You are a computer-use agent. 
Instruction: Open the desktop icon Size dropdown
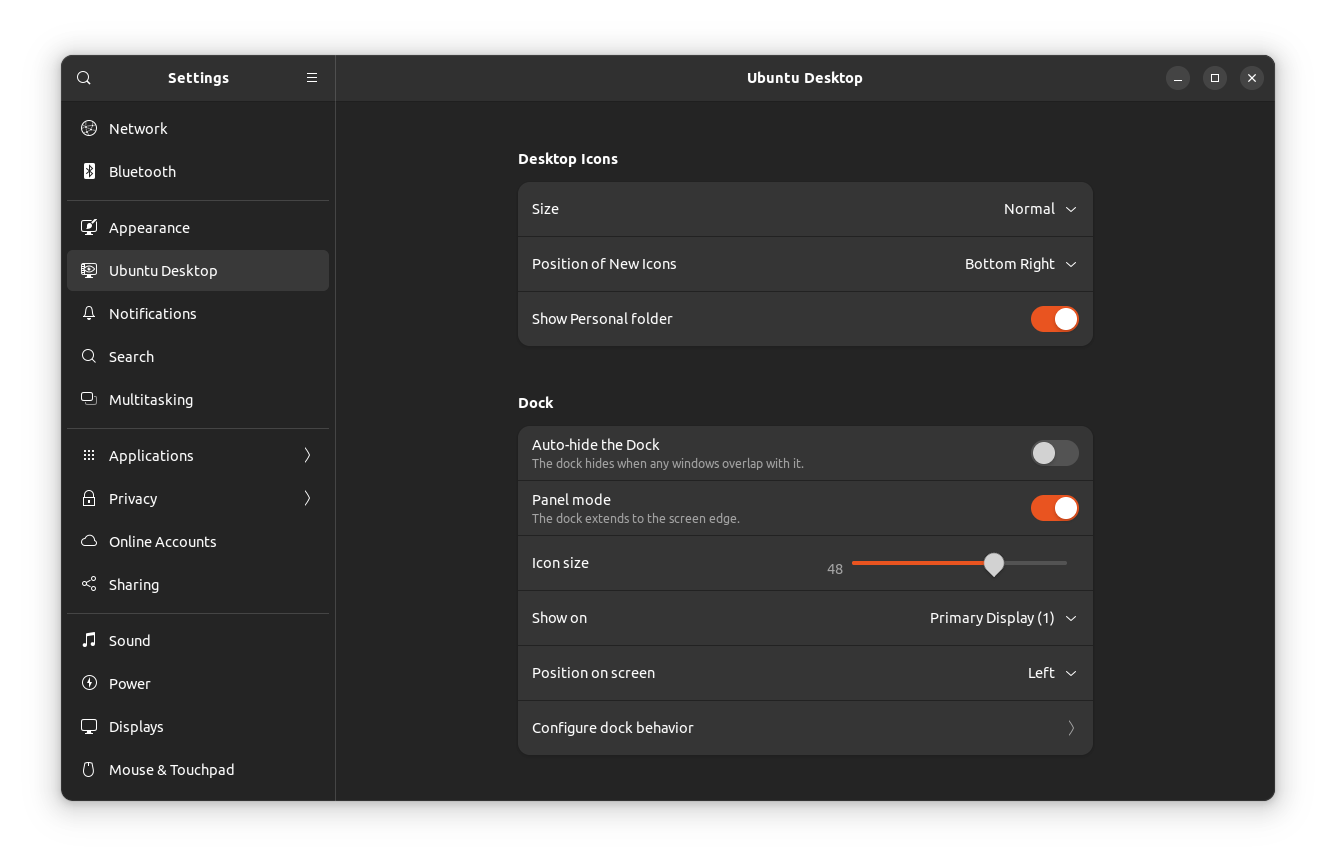[1040, 209]
